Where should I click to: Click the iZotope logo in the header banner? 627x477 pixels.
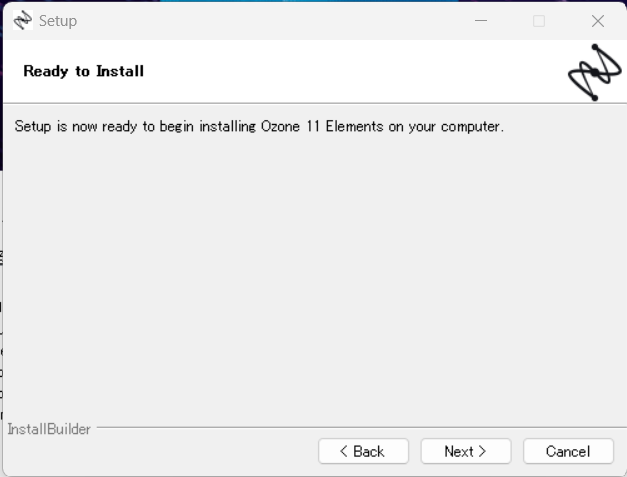(595, 72)
